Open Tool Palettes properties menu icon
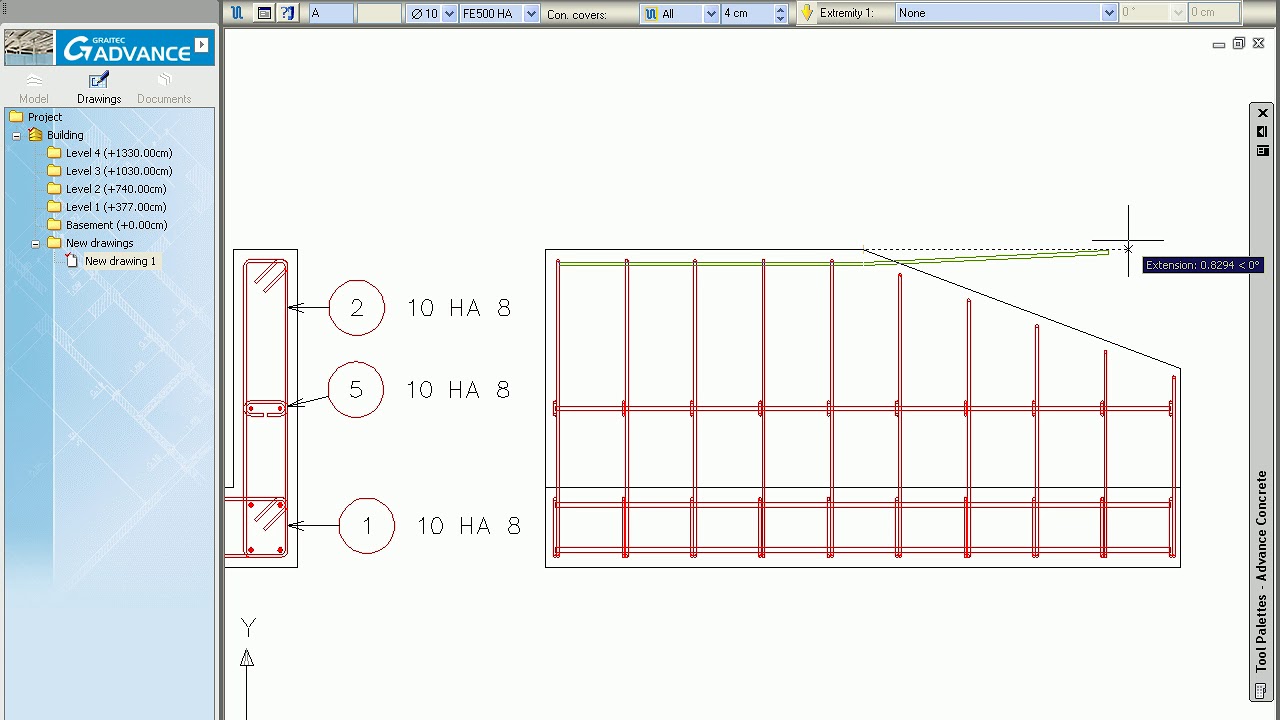 [x=1262, y=151]
